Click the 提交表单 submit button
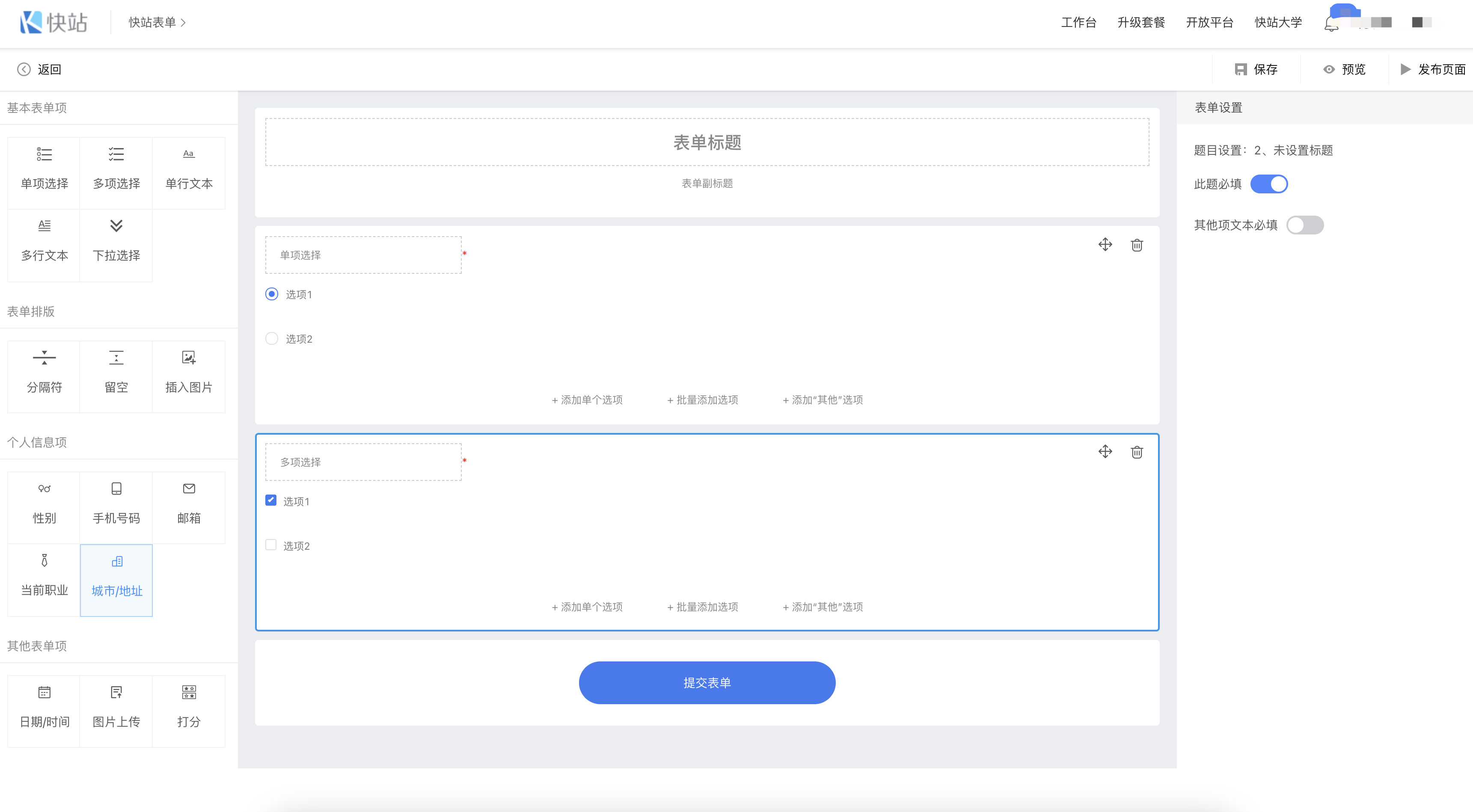 pyautogui.click(x=707, y=683)
